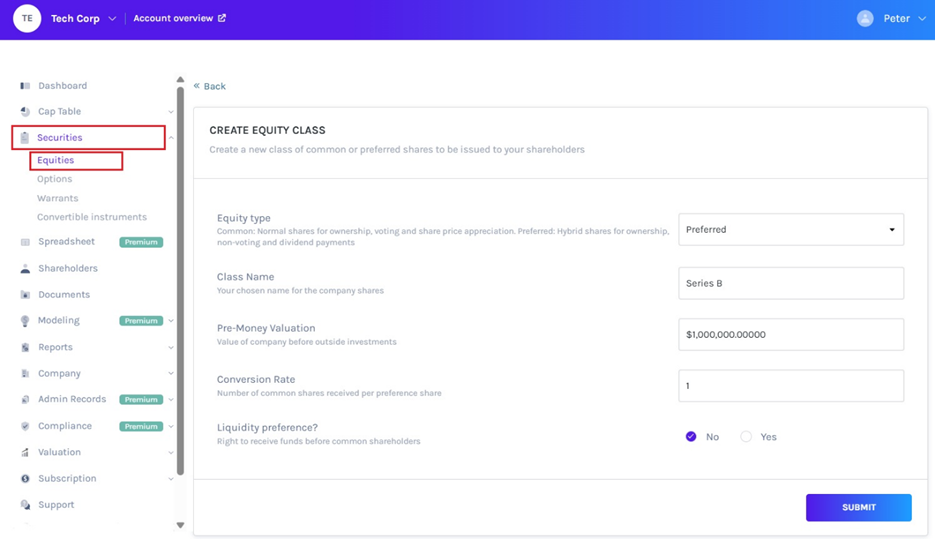935x539 pixels.
Task: Click the Documents folder icon
Action: pos(25,295)
